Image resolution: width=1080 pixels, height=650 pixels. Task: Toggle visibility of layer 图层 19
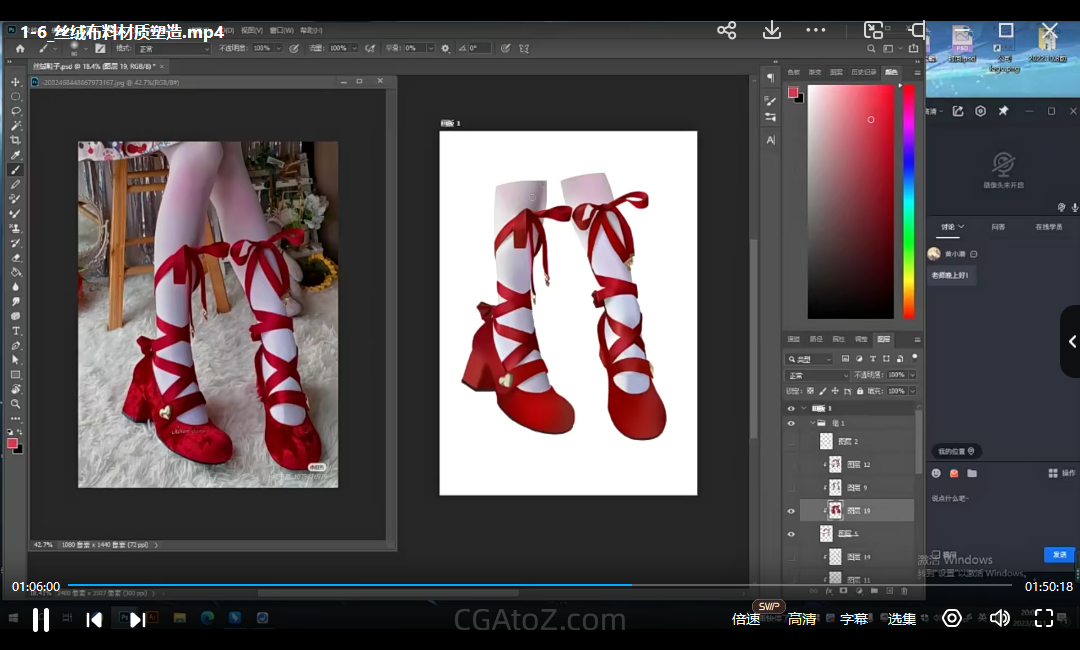tap(791, 511)
